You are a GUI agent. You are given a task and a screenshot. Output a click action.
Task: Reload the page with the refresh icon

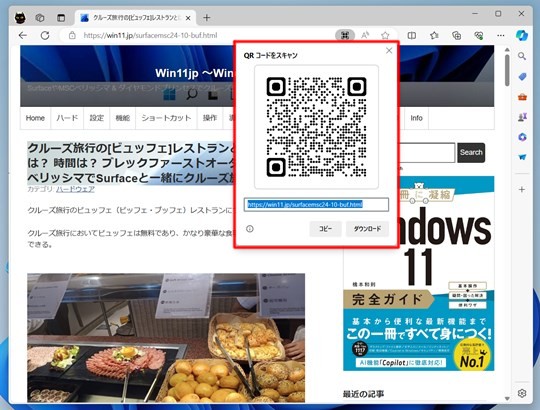[x=45, y=35]
